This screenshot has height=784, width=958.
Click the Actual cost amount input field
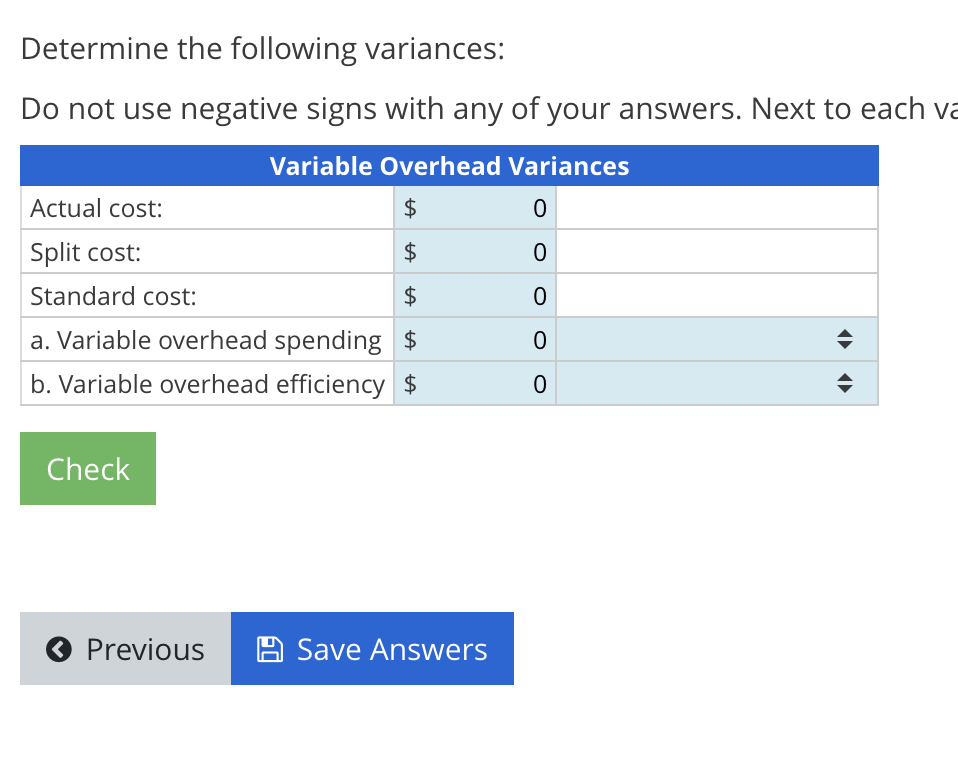(475, 208)
